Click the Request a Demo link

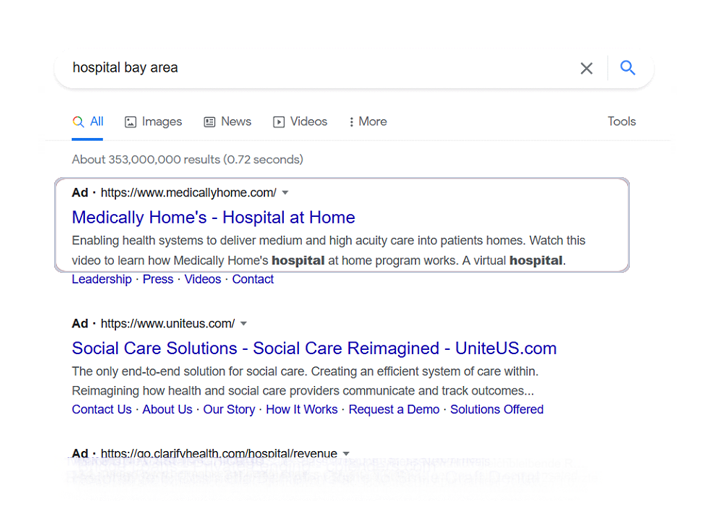(394, 409)
